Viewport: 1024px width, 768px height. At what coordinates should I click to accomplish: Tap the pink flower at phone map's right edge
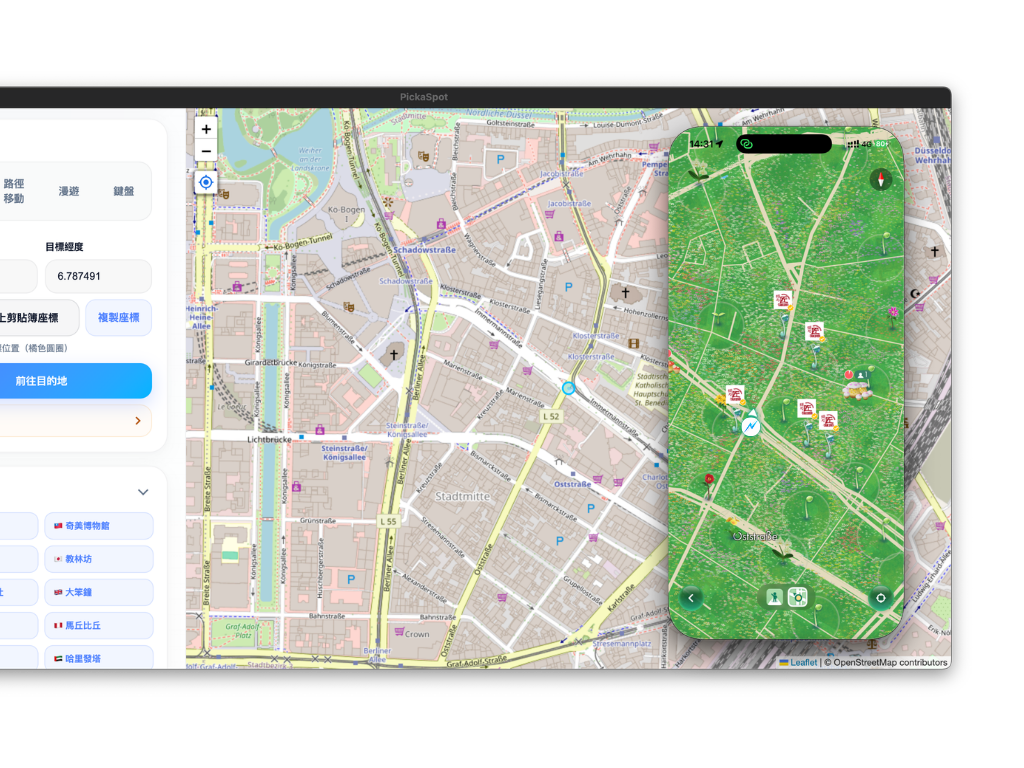(893, 312)
